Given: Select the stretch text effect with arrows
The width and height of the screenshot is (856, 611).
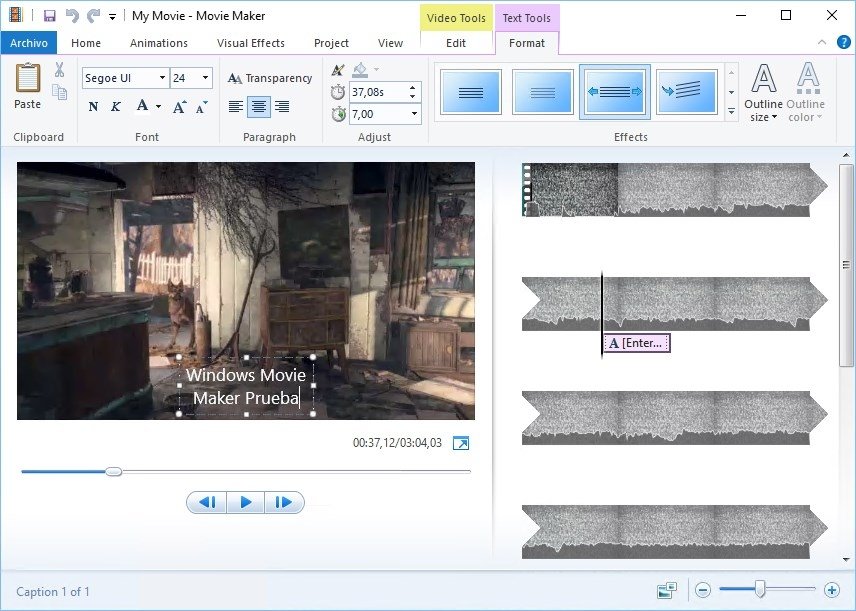Looking at the screenshot, I should click(615, 92).
